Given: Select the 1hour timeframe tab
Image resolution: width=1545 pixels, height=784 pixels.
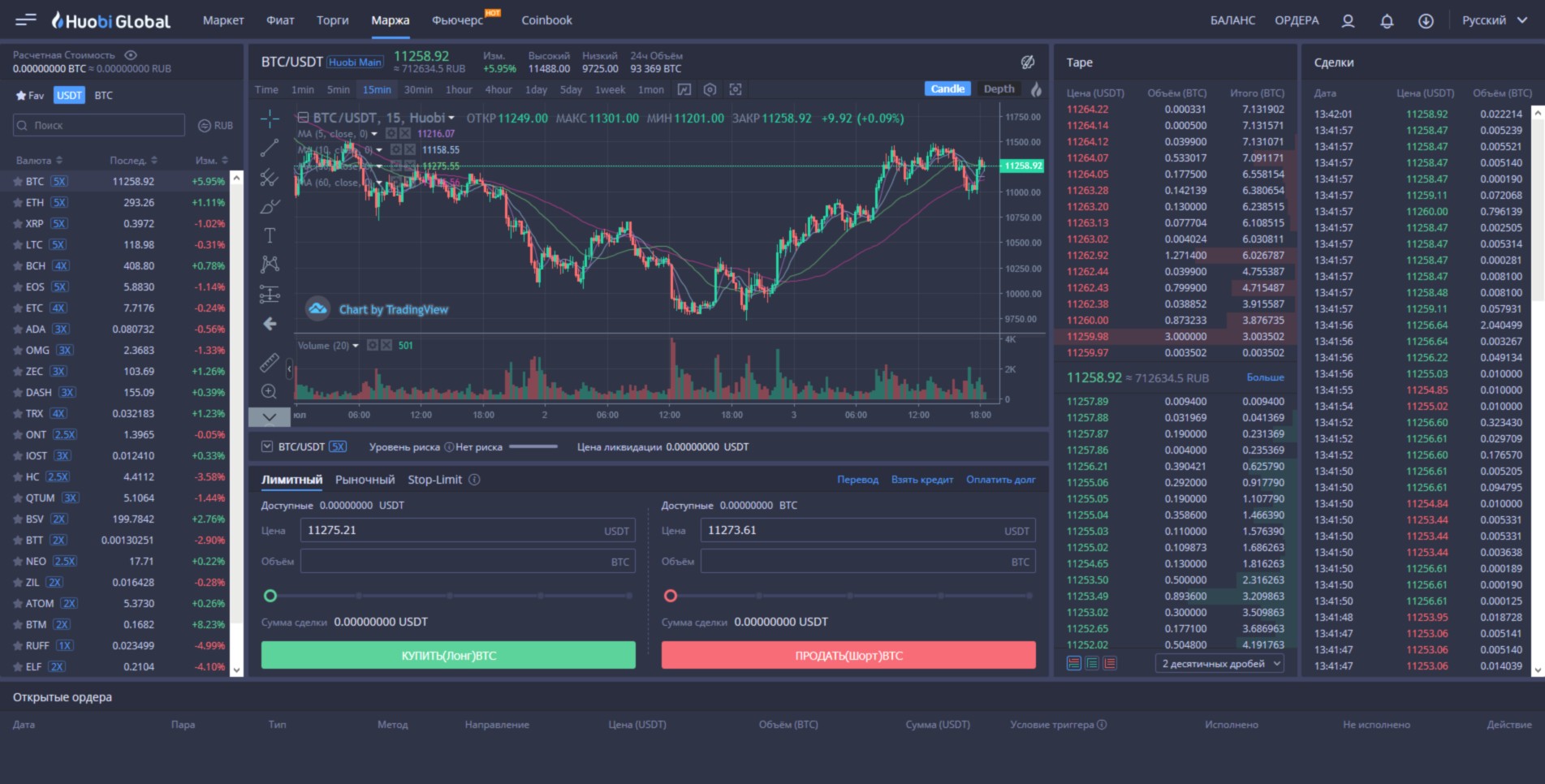Looking at the screenshot, I should [459, 90].
